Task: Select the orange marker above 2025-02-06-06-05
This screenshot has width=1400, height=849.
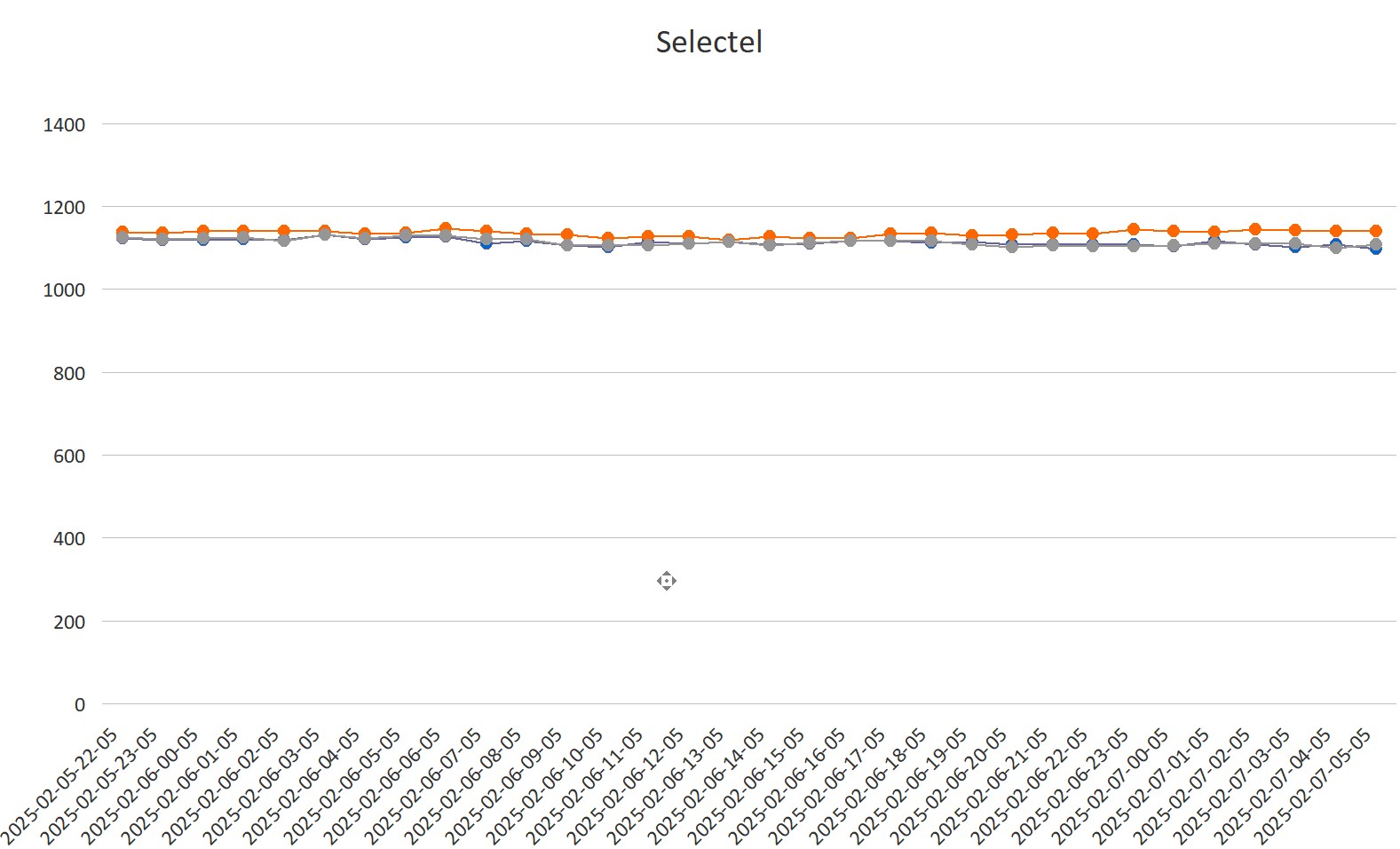Action: (x=446, y=228)
